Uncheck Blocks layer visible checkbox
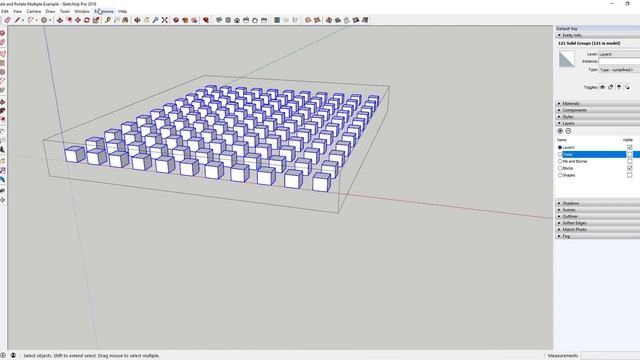The width and height of the screenshot is (640, 360). pyautogui.click(x=629, y=168)
